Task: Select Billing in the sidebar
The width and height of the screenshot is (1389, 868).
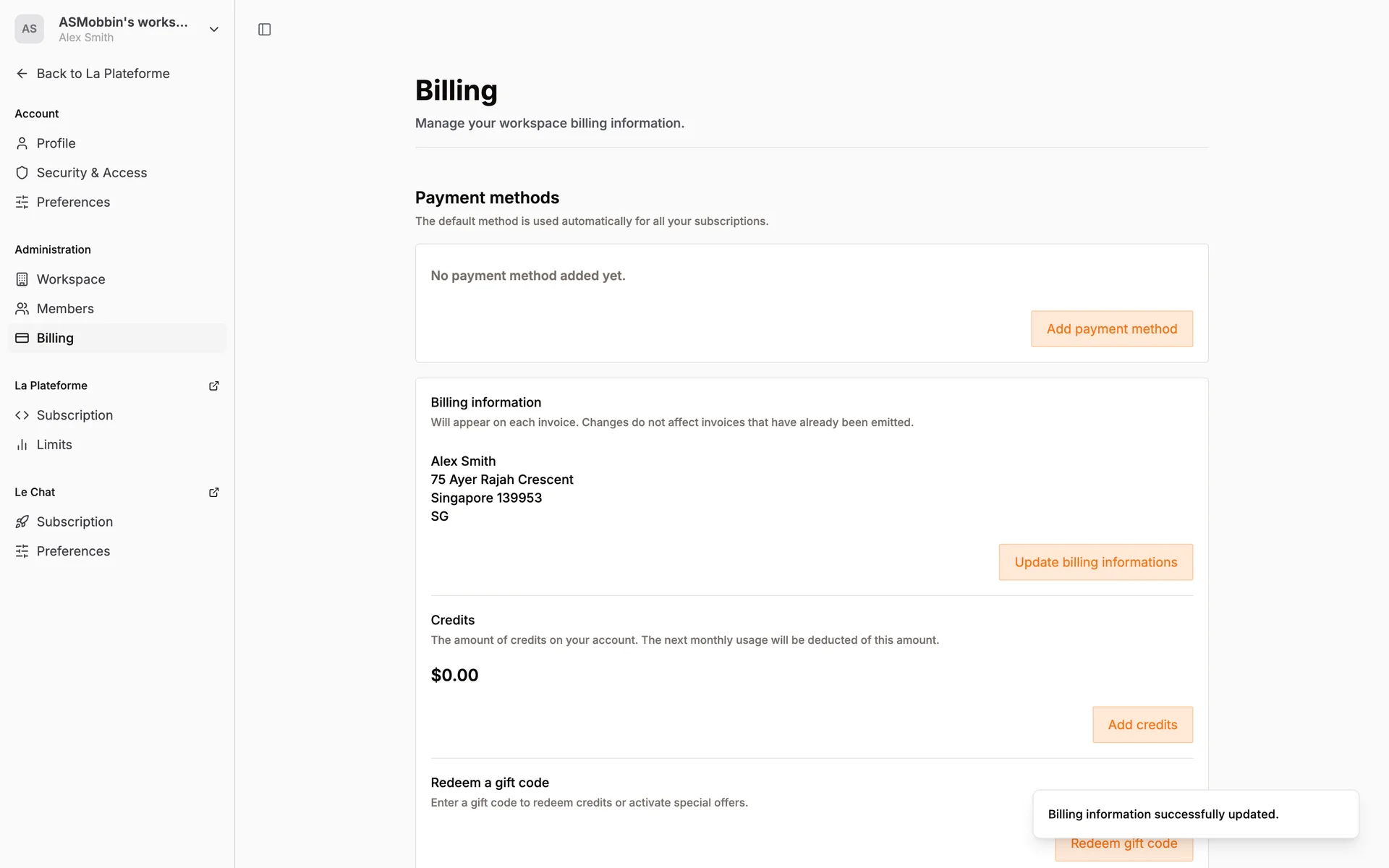Action: pos(55,338)
